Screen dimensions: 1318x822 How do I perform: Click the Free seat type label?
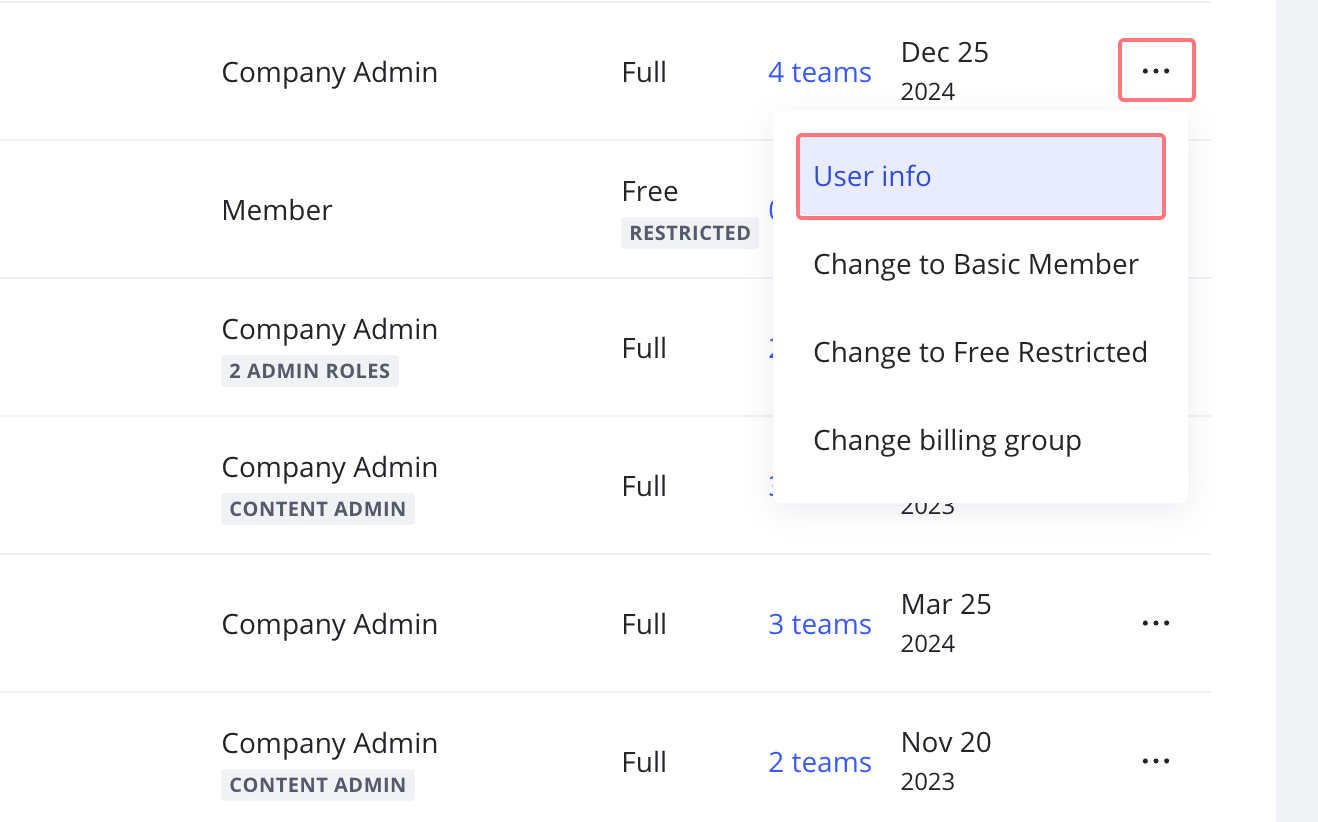650,191
